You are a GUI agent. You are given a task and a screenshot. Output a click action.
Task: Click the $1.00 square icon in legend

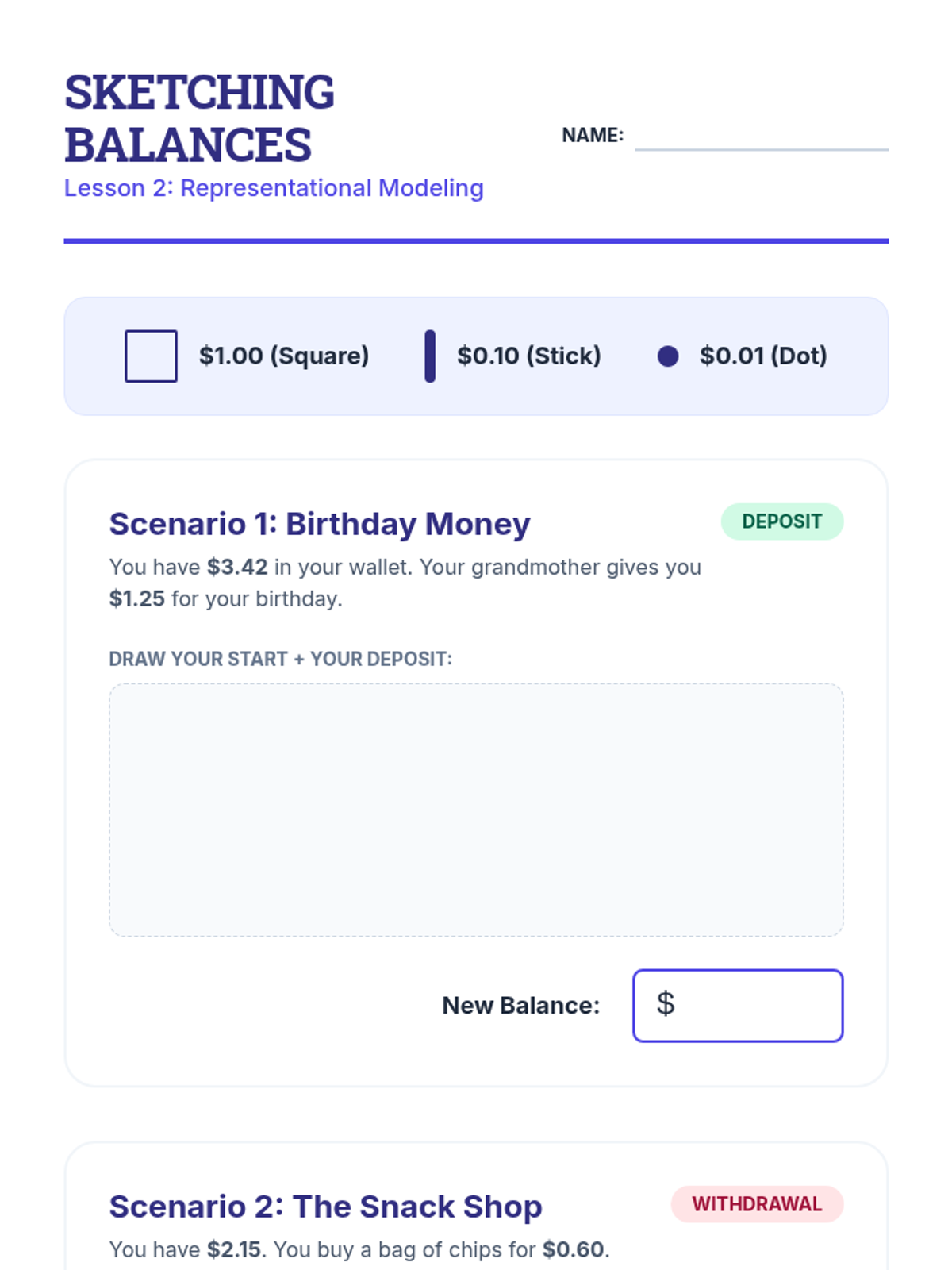(x=151, y=356)
